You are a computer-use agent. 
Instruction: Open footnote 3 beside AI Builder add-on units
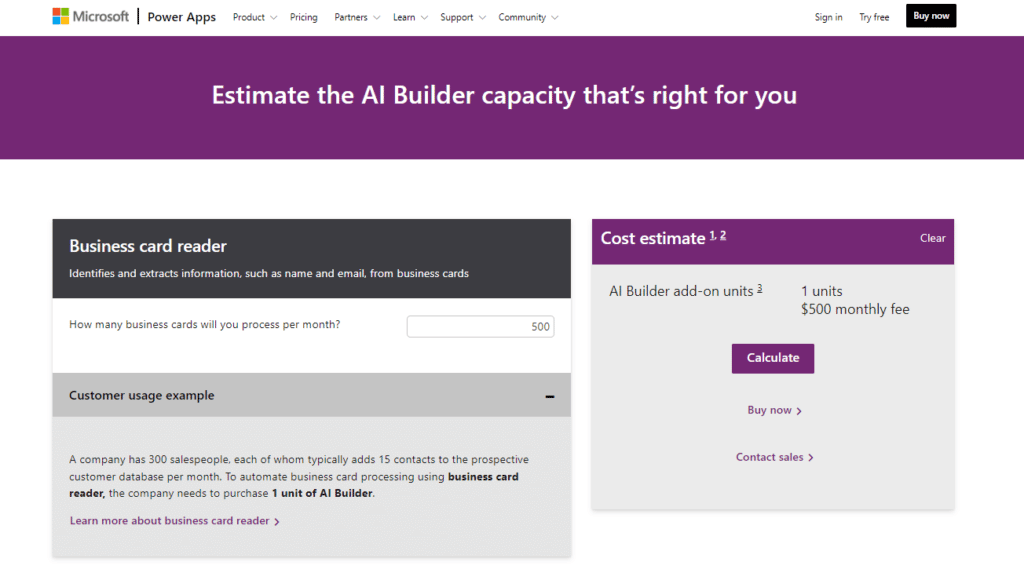click(x=760, y=288)
